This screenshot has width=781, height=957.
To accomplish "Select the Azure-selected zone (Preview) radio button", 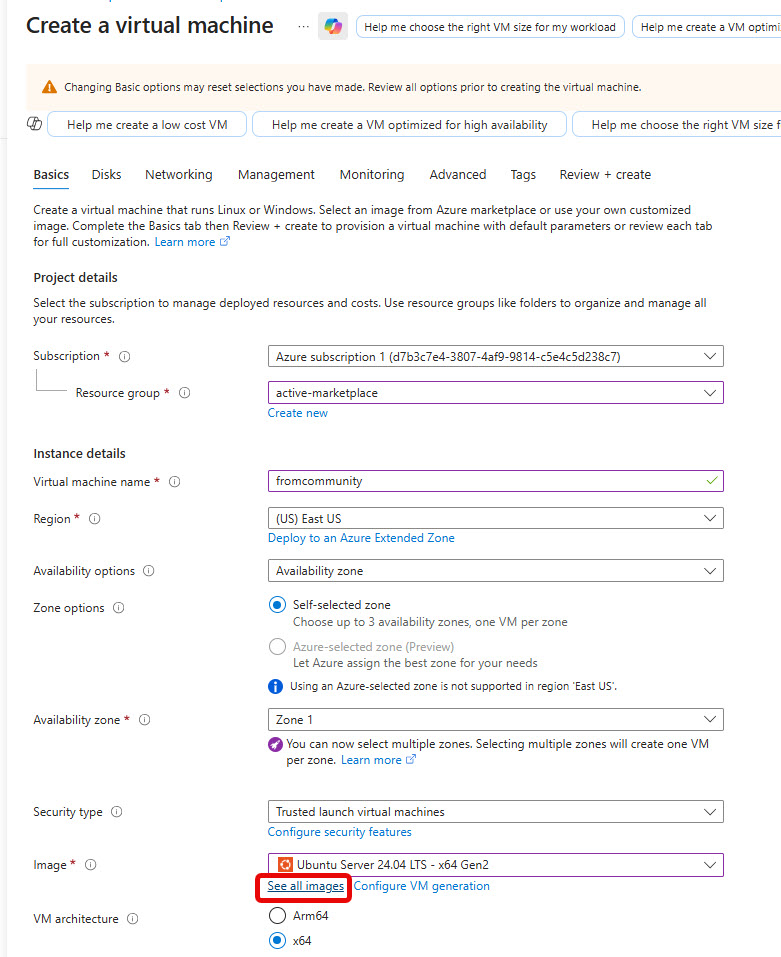I will click(x=277, y=646).
